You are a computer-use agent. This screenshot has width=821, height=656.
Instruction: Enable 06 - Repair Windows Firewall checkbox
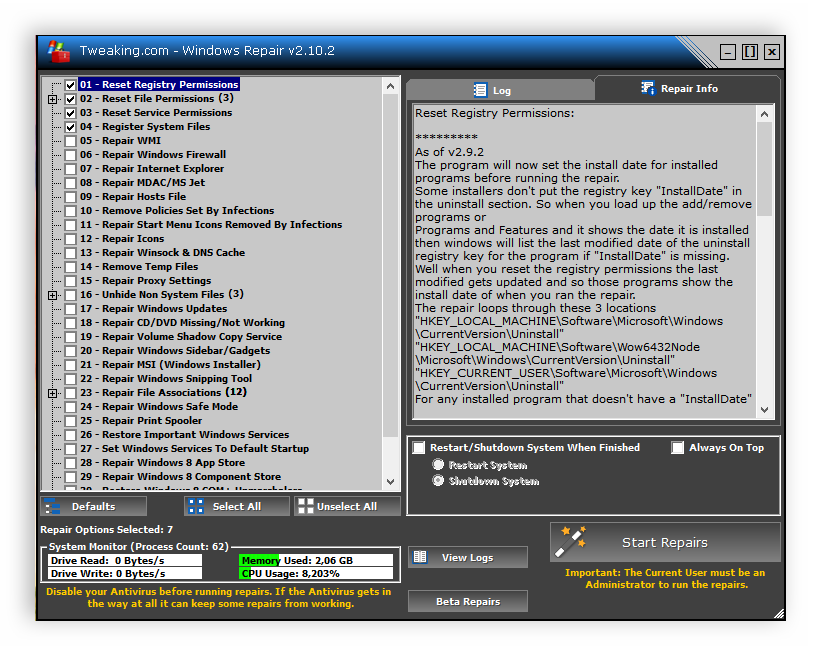pyautogui.click(x=70, y=155)
